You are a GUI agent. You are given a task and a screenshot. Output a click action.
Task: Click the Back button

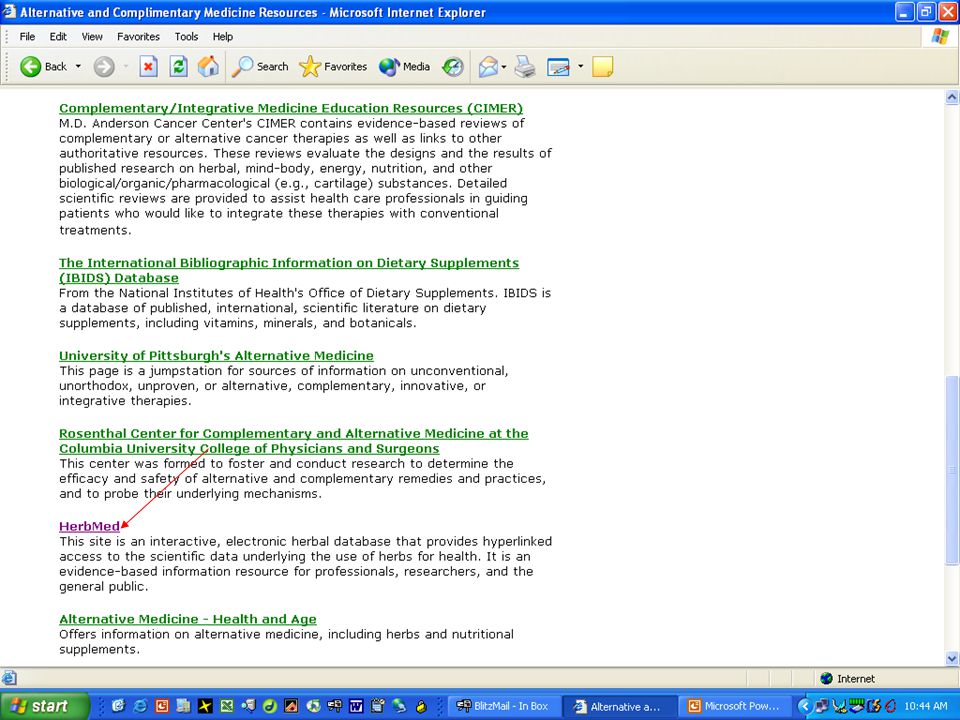coord(43,66)
